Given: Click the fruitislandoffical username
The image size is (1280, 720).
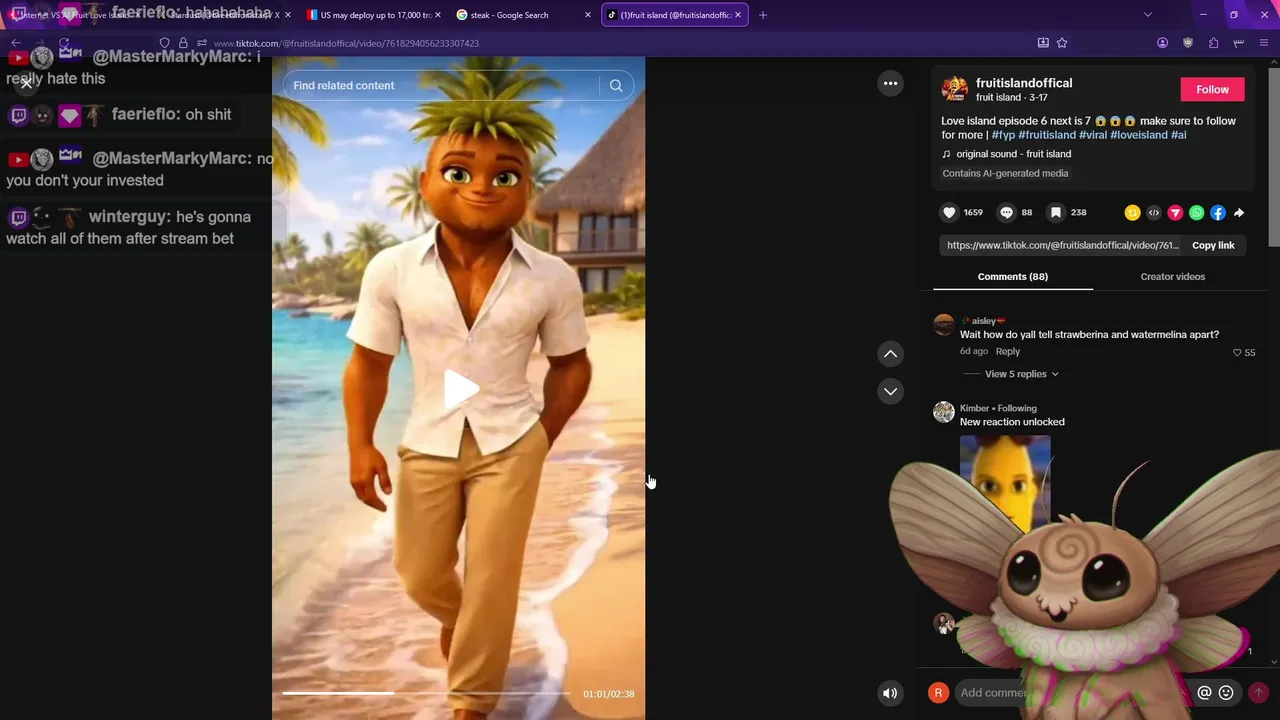Looking at the screenshot, I should tap(1024, 83).
